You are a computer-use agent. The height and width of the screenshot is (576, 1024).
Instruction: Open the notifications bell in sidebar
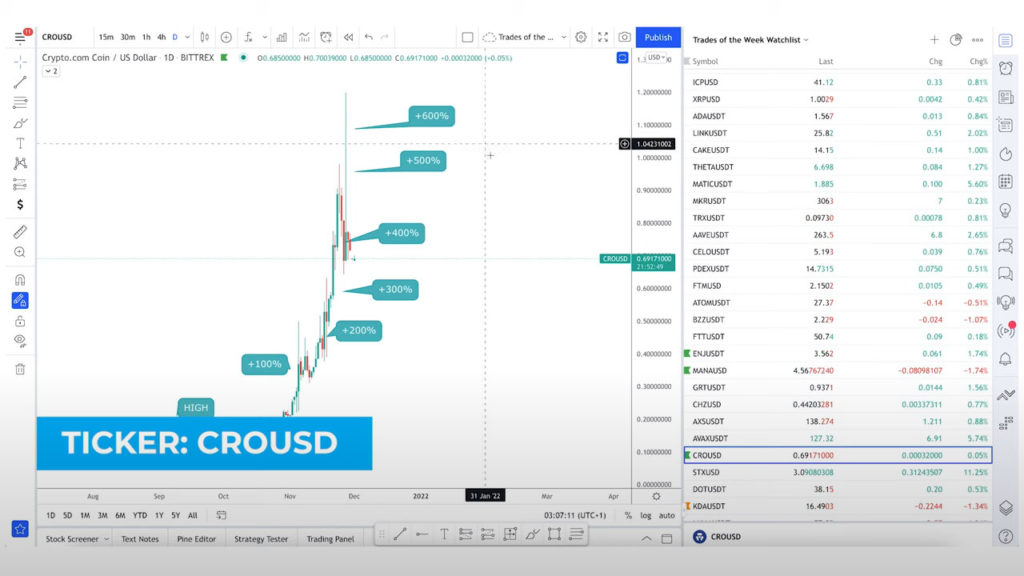pyautogui.click(x=1006, y=359)
